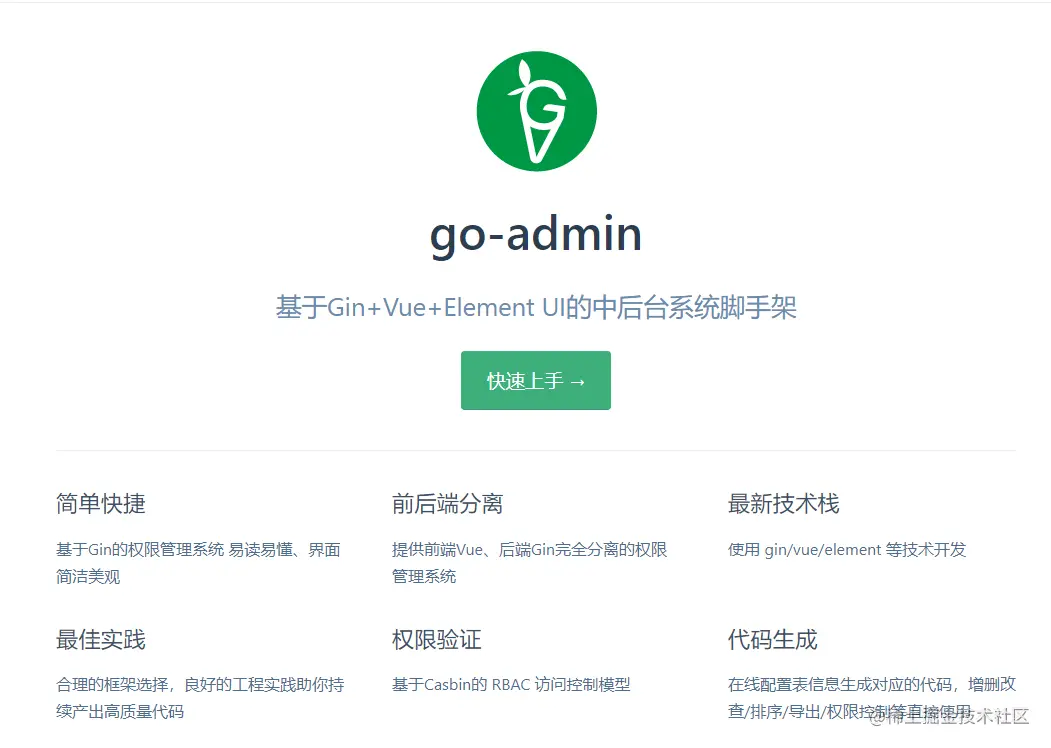Click the 简单快捷 heading
Screen dimensions: 1051x748
tap(101, 503)
